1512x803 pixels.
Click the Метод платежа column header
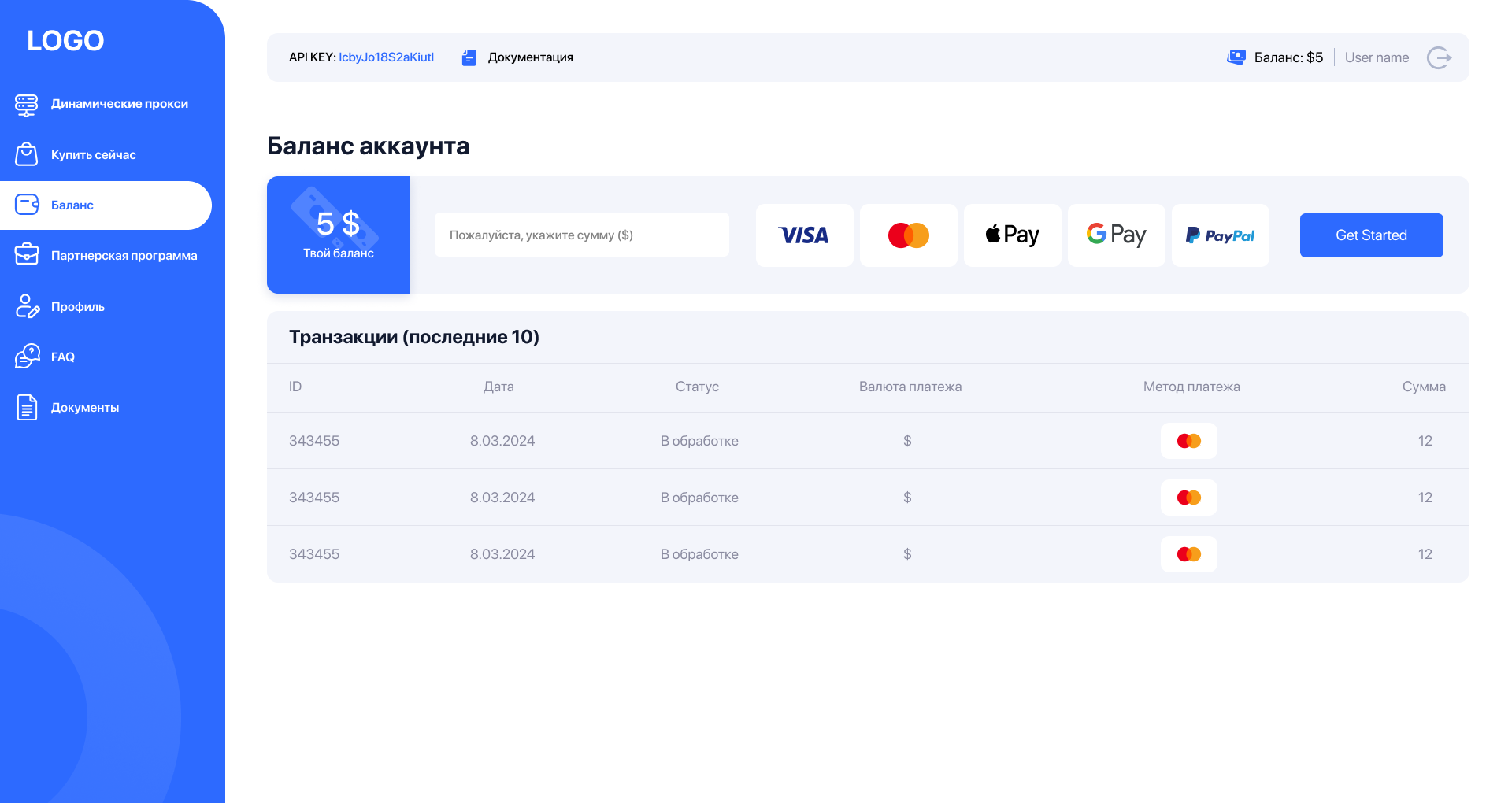pyautogui.click(x=1191, y=387)
